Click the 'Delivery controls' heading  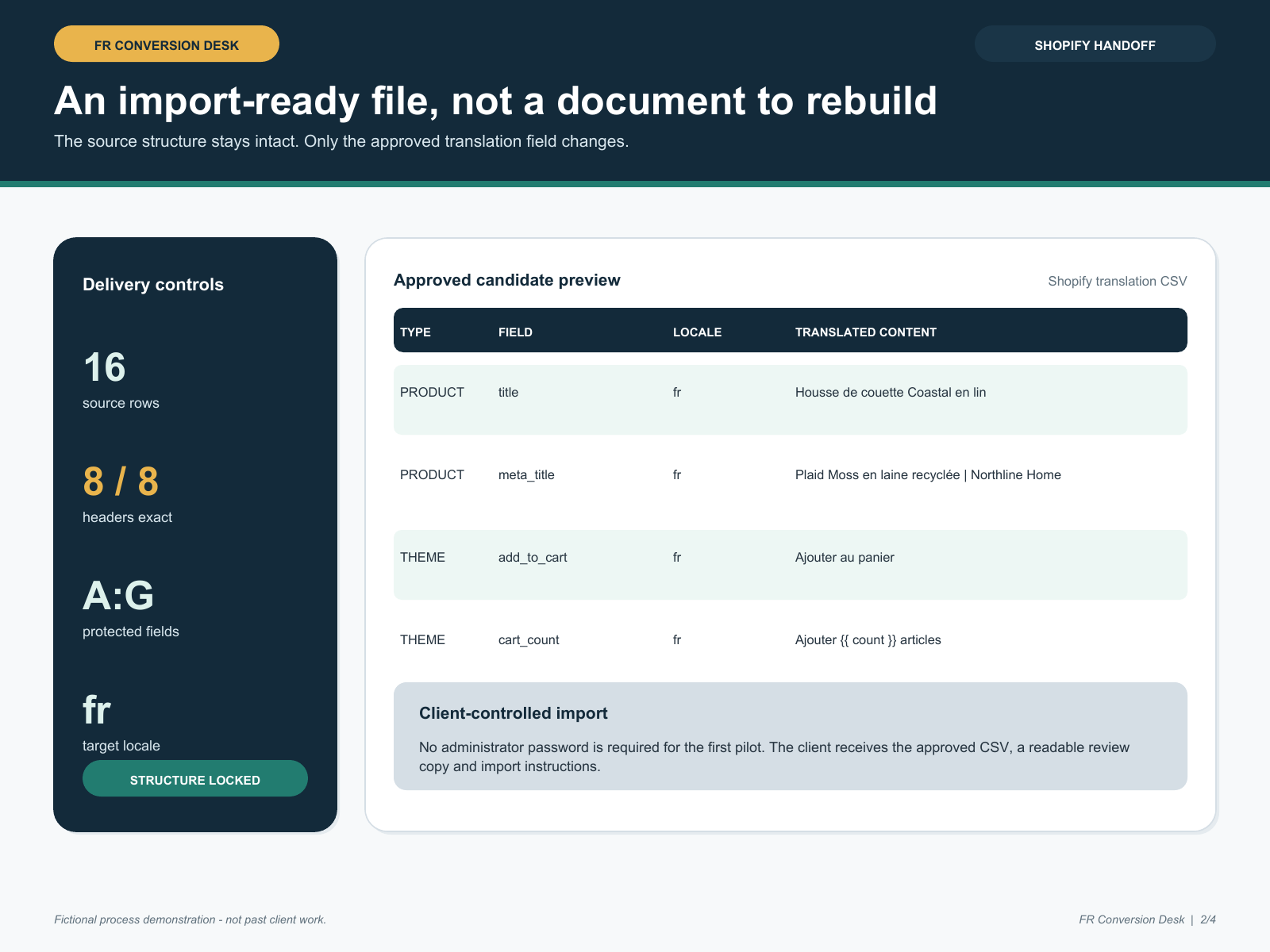(153, 284)
